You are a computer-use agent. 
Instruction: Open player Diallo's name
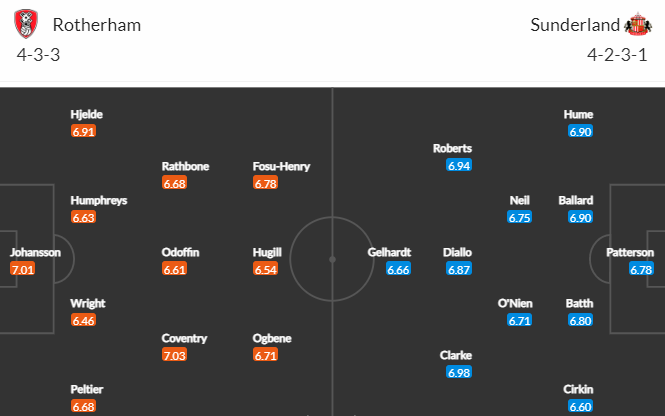click(x=457, y=252)
